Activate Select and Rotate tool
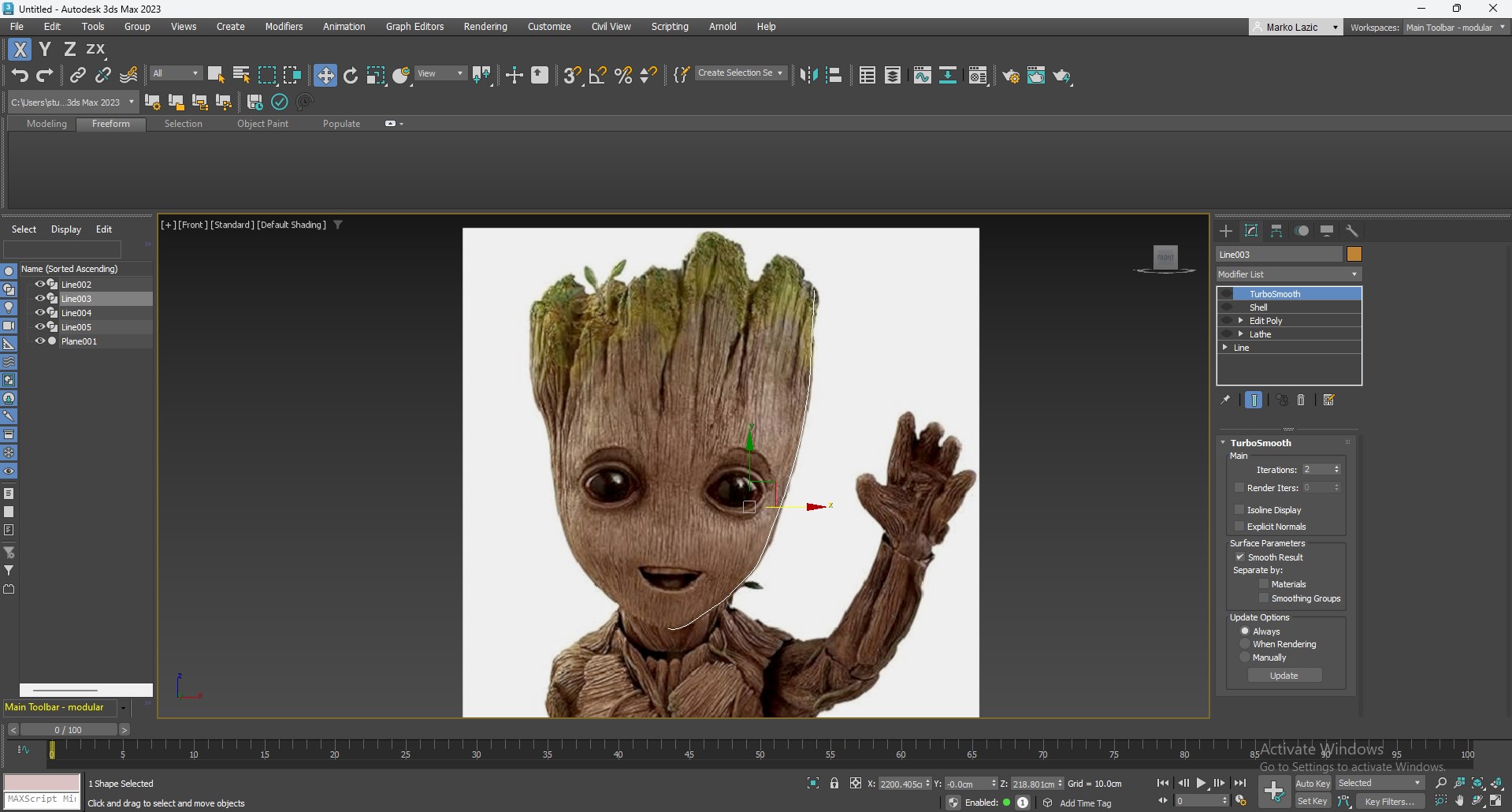This screenshot has height=812, width=1512. point(351,75)
